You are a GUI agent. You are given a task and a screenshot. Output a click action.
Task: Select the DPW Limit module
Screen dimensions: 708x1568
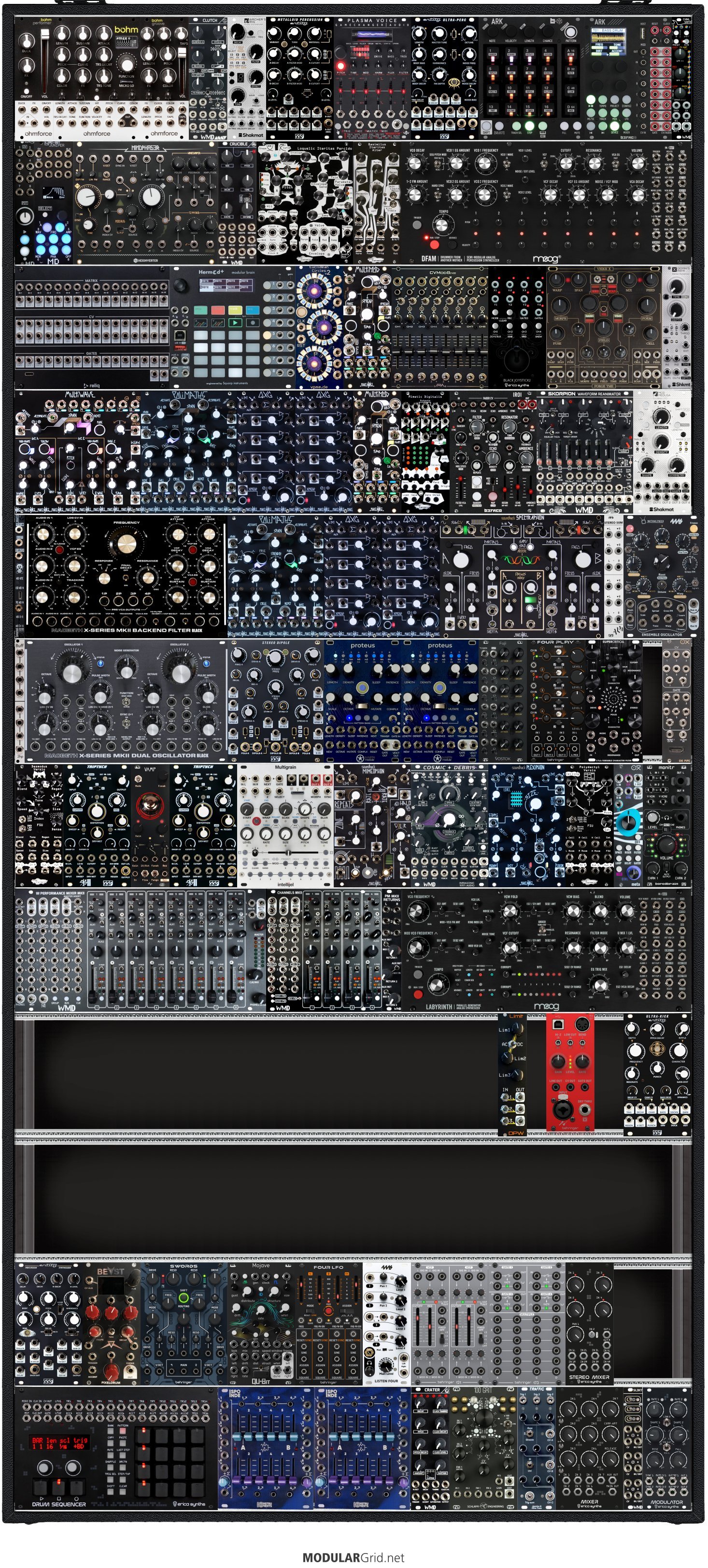[512, 1074]
